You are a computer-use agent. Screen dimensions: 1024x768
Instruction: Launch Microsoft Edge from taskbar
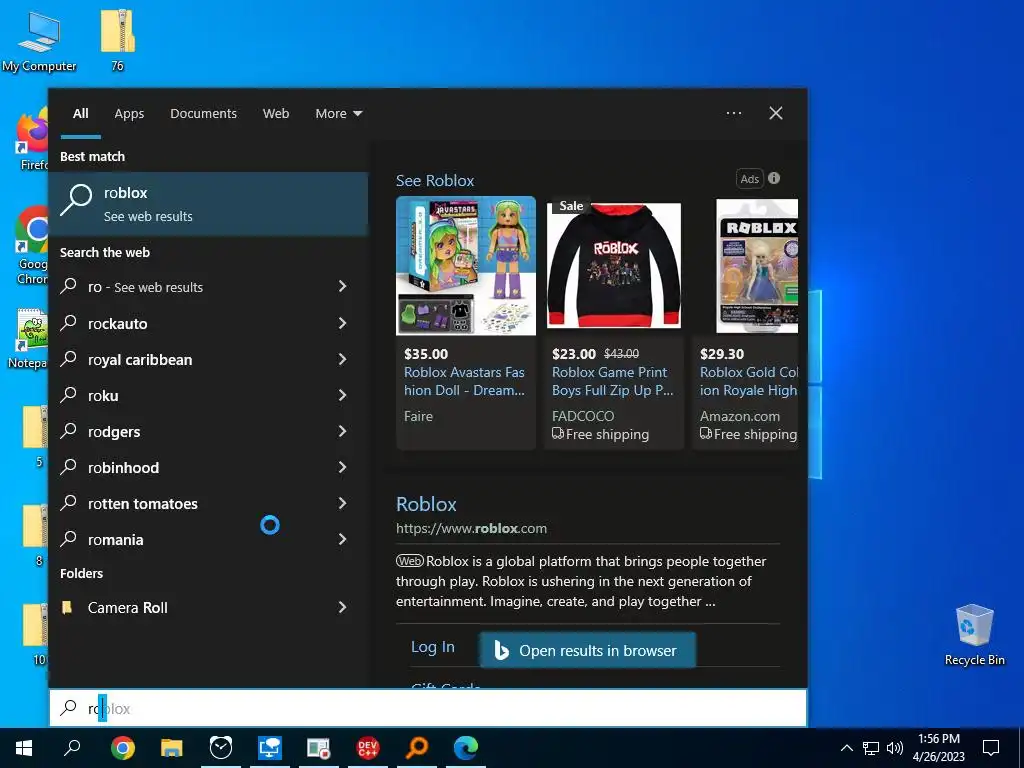[466, 747]
